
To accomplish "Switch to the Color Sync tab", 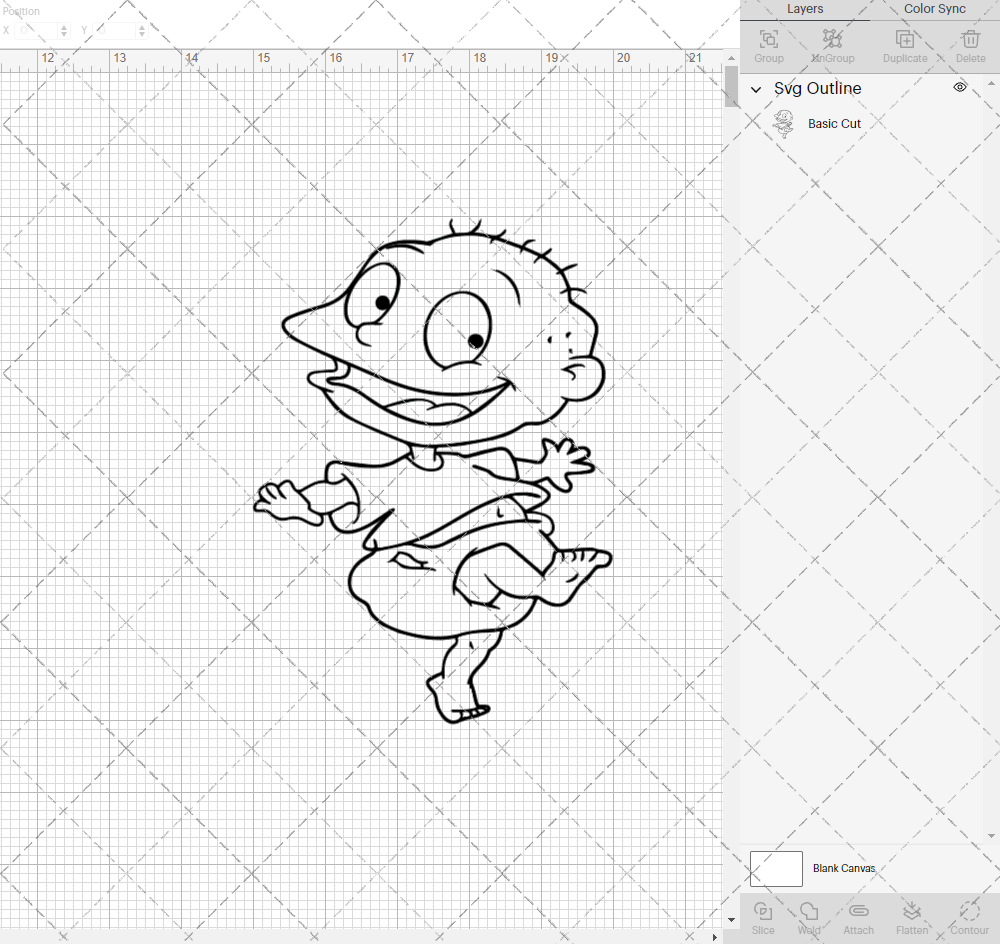I will pyautogui.click(x=934, y=9).
